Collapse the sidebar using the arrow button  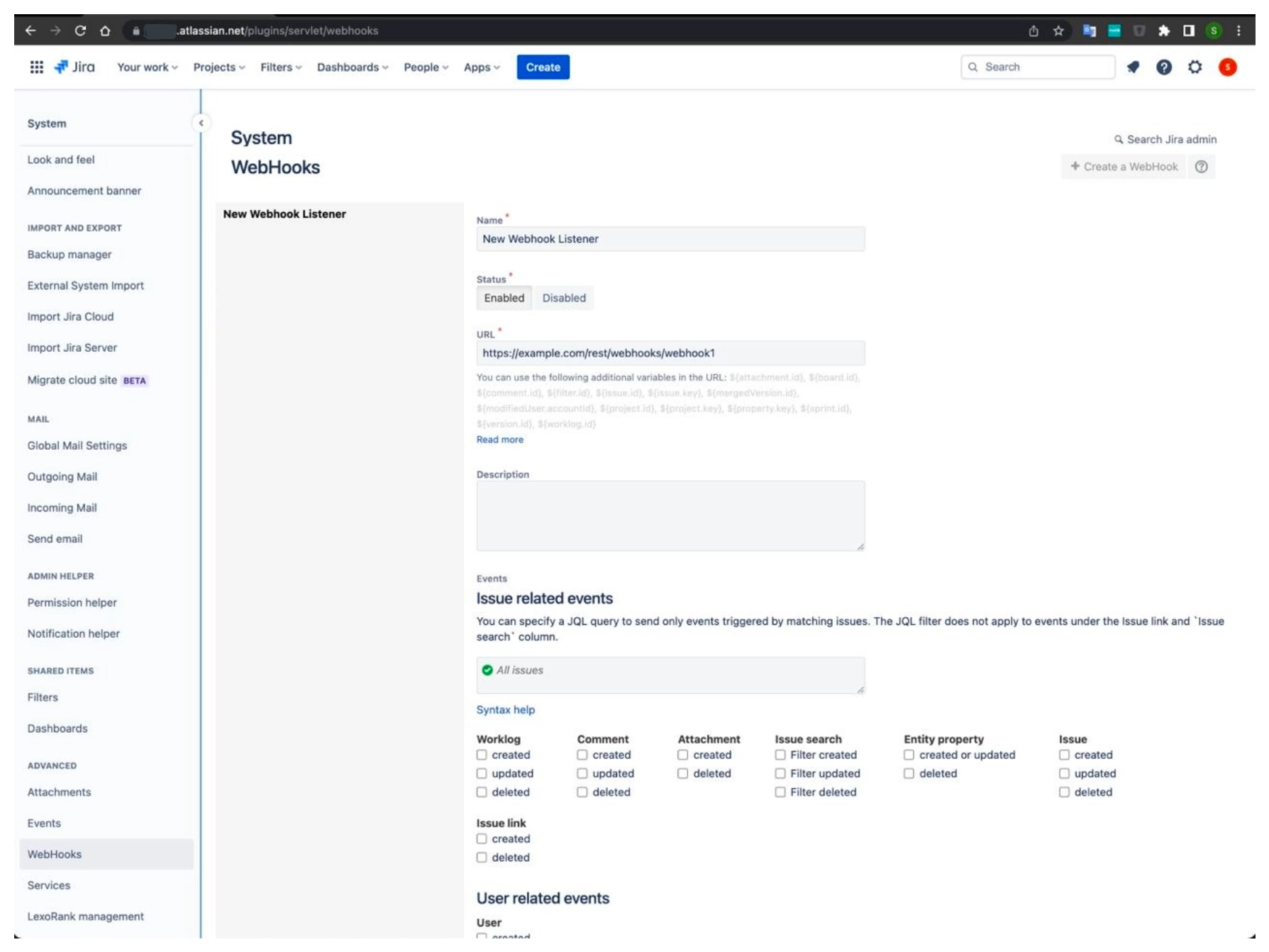click(x=201, y=123)
